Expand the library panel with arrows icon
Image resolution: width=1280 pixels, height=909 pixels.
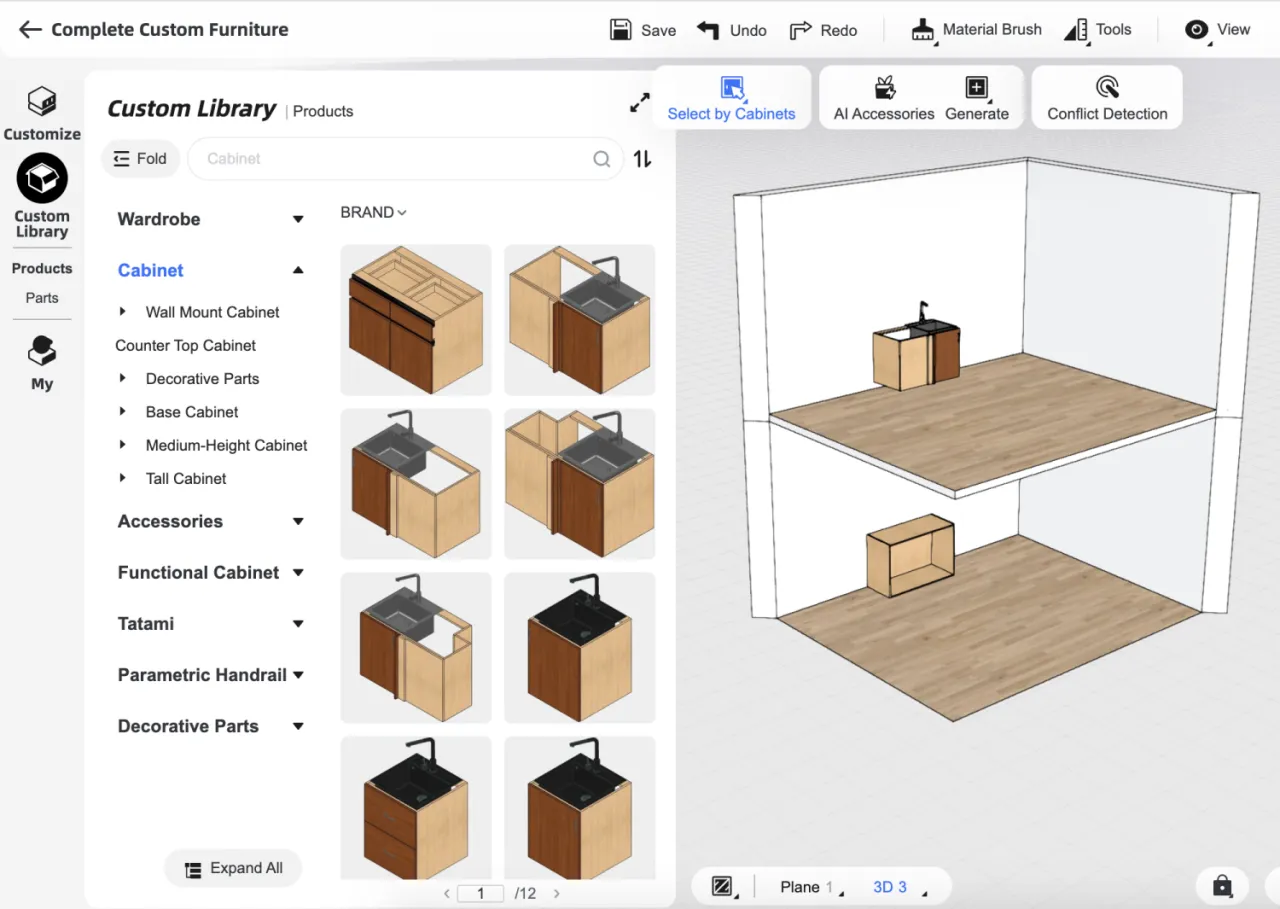pyautogui.click(x=639, y=102)
